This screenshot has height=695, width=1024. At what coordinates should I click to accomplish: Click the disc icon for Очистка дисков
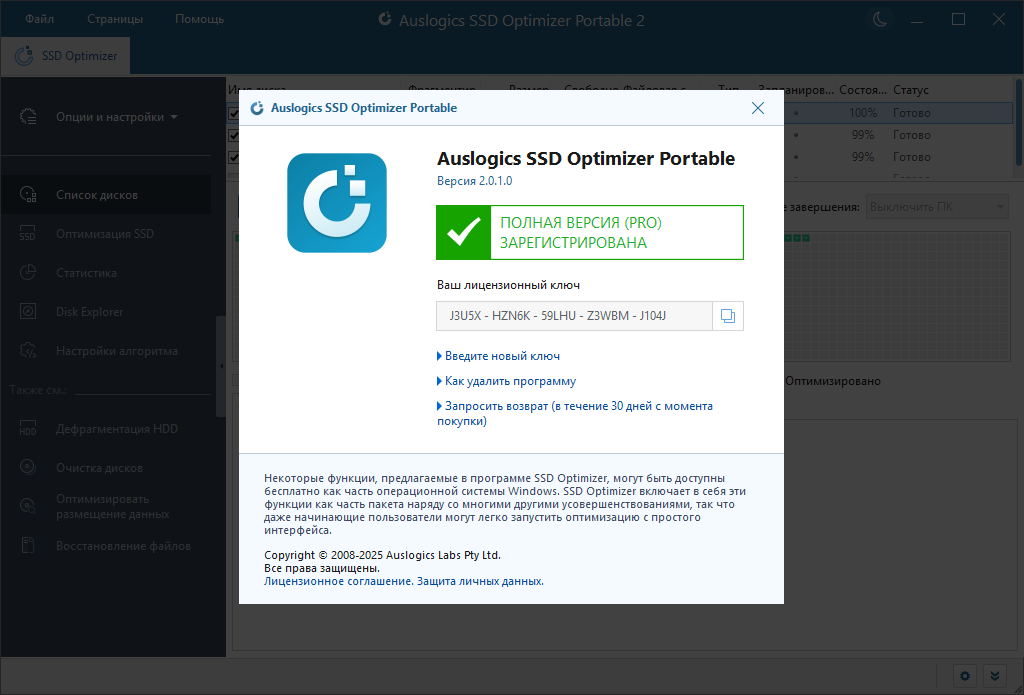[27, 468]
